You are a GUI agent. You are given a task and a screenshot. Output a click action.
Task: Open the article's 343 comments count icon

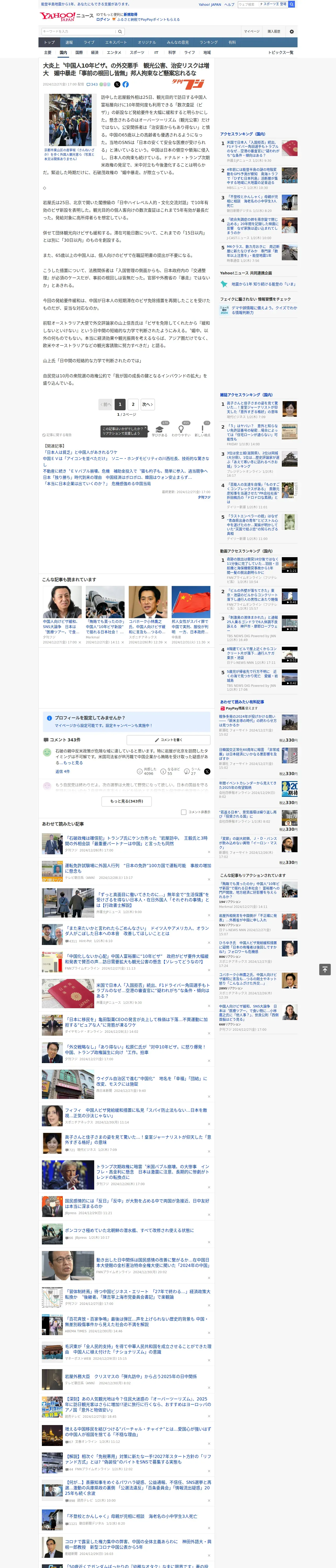[93, 85]
